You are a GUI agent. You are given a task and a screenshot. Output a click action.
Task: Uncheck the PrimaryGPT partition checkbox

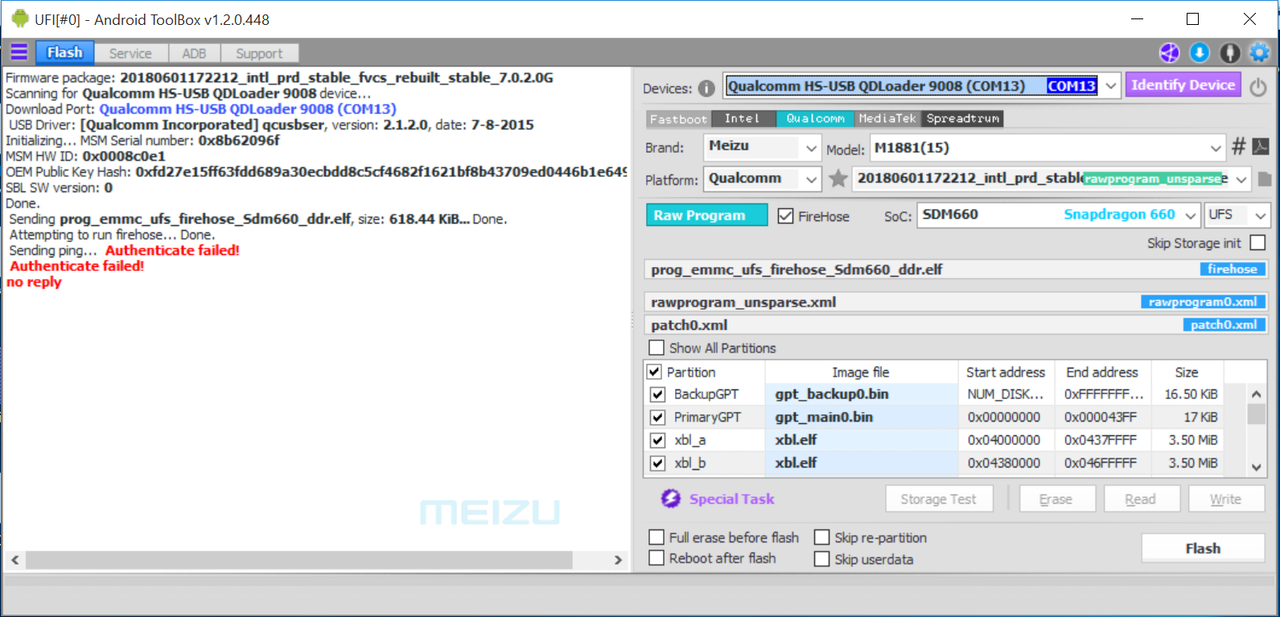click(657, 417)
